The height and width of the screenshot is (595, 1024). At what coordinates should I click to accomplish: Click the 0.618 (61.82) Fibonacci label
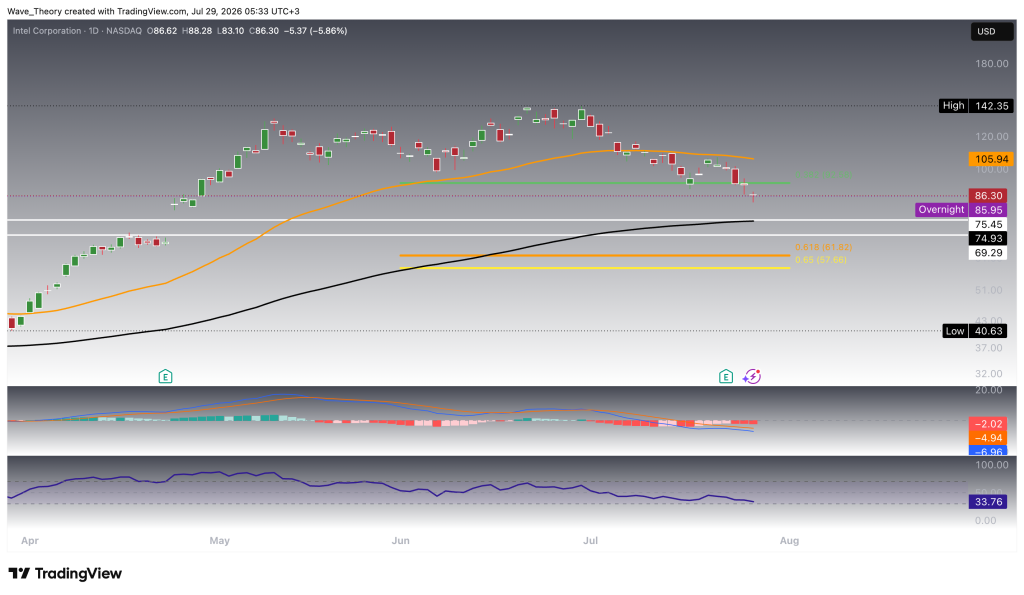click(x=824, y=247)
